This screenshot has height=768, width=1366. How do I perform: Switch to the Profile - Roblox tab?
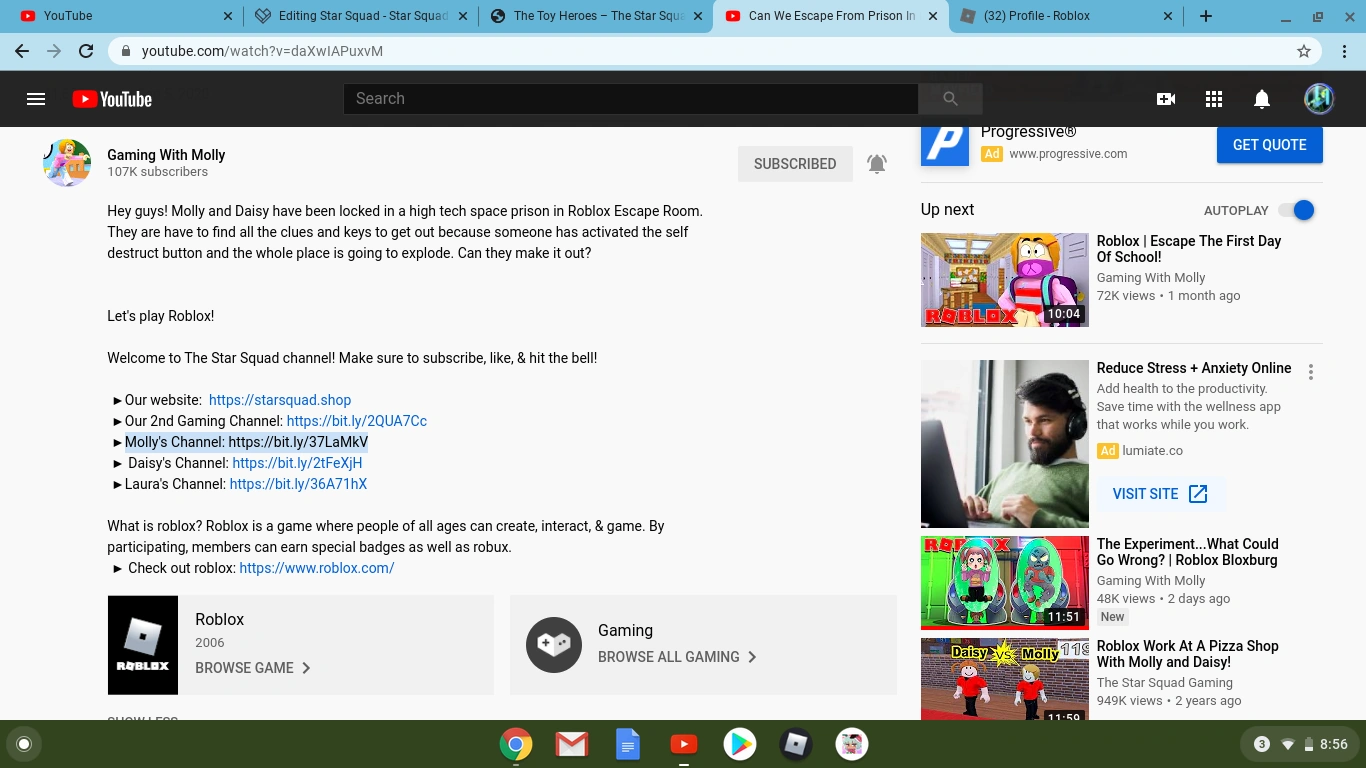(1068, 16)
